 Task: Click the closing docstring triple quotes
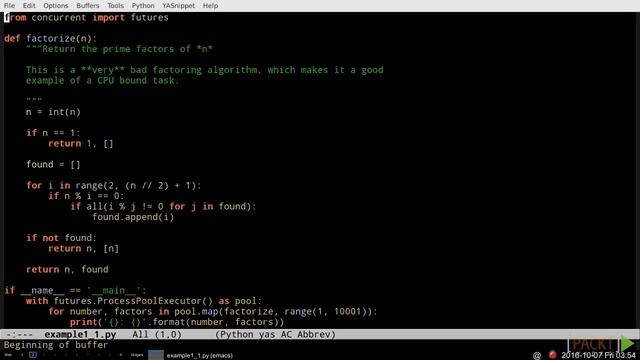click(x=34, y=100)
